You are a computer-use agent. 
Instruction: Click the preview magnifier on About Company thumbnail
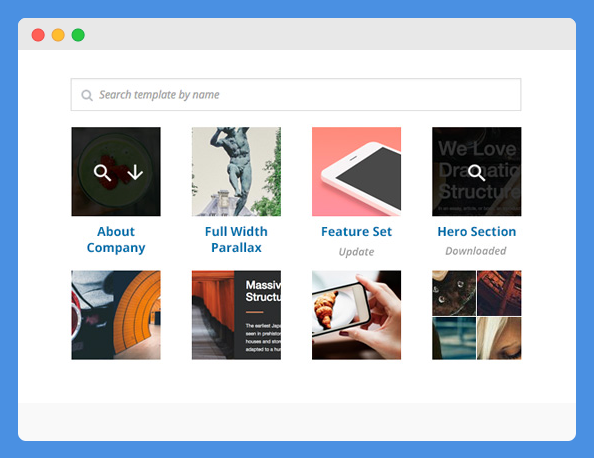[x=102, y=173]
